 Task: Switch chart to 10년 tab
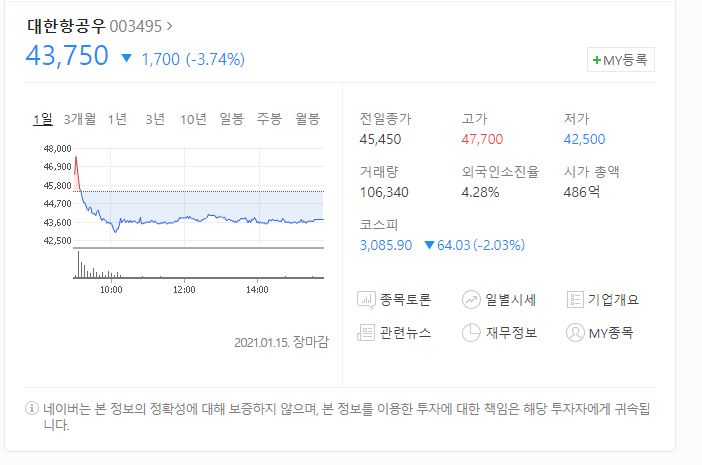click(x=193, y=119)
